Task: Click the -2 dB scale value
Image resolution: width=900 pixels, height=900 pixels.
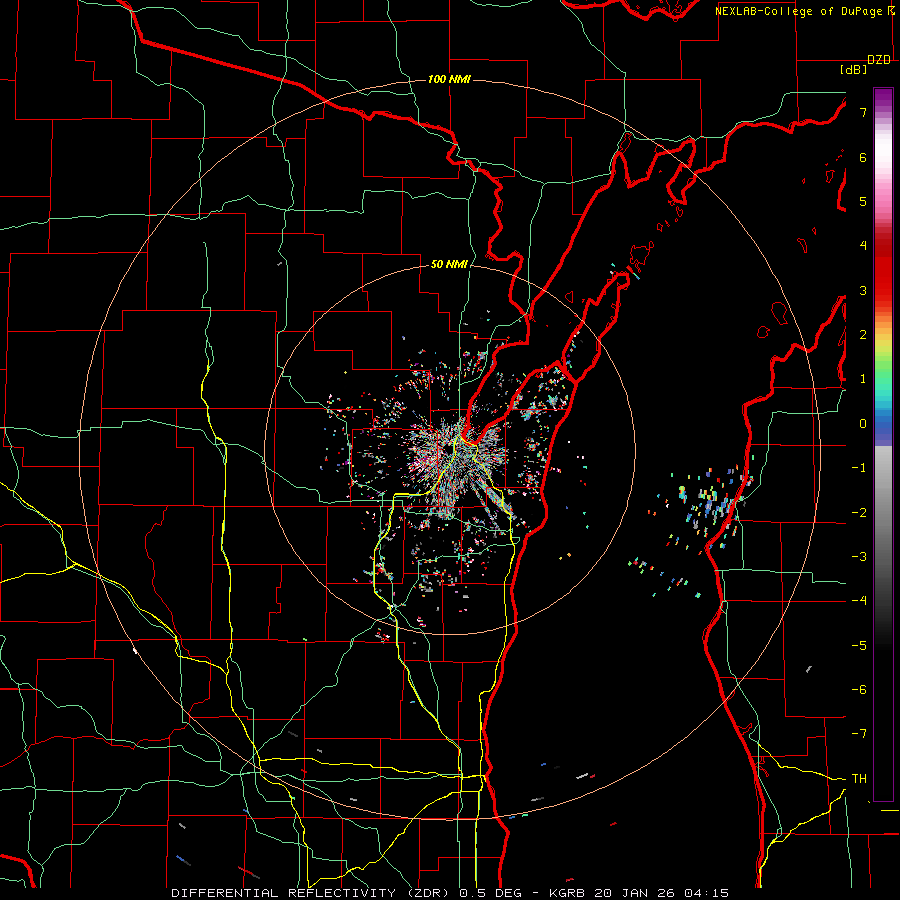Action: tap(859, 513)
